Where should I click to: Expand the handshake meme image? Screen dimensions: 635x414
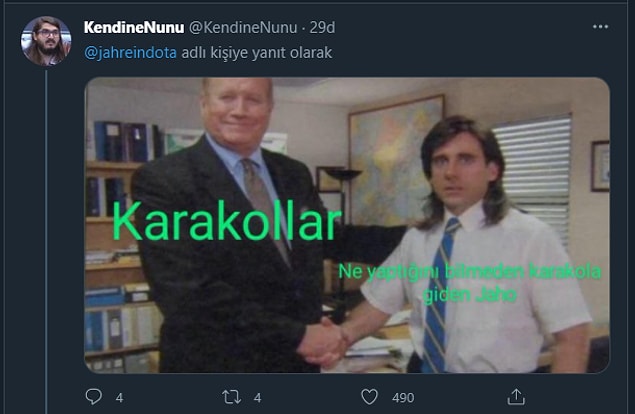pyautogui.click(x=347, y=225)
